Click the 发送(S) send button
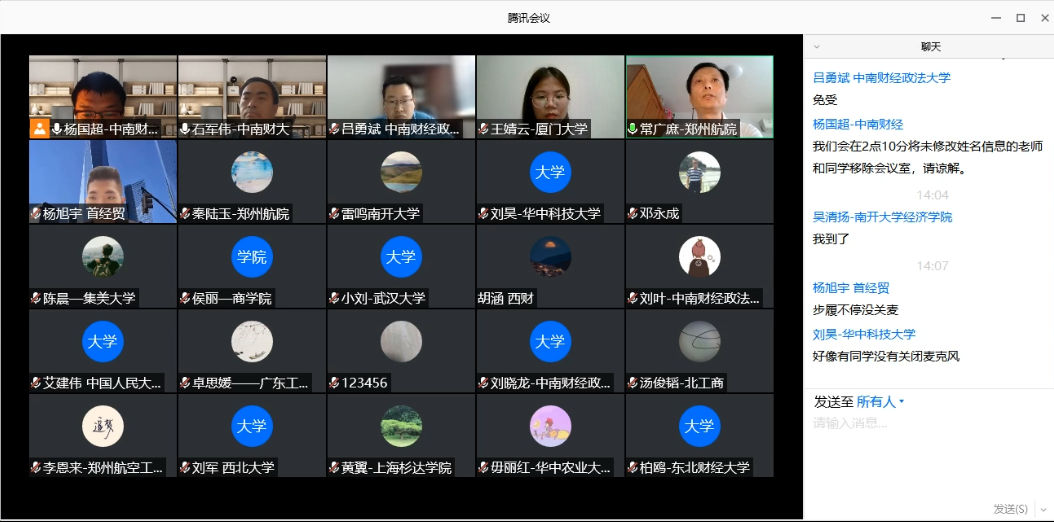This screenshot has width=1054, height=522. (1010, 509)
